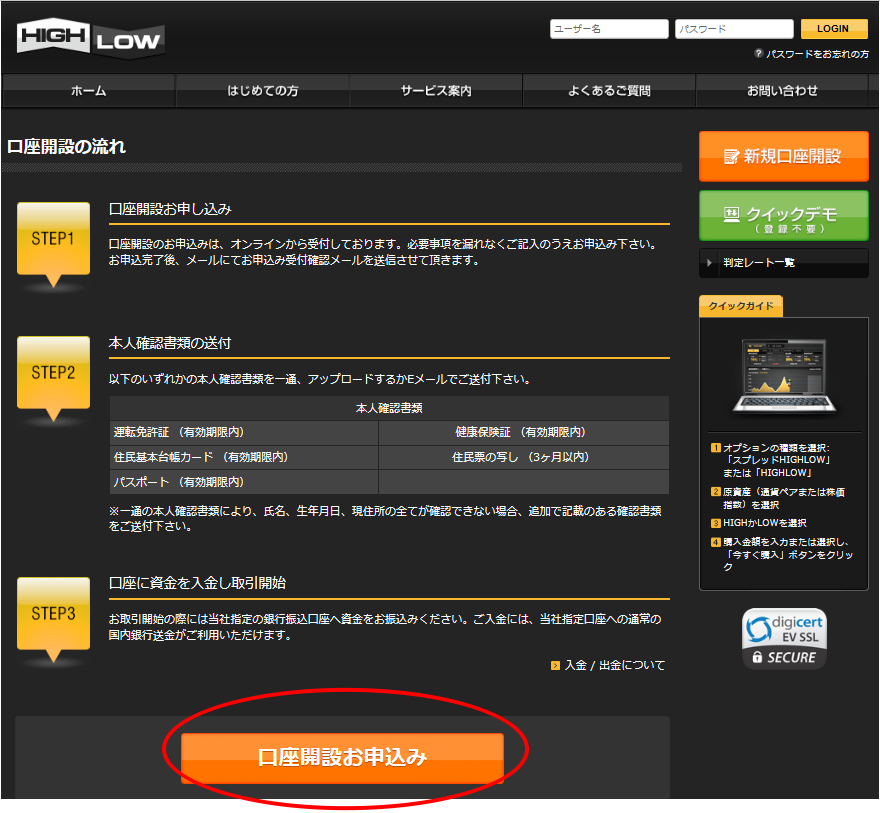The height and width of the screenshot is (813, 880).
Task: Click the HIGH LOW logo
Action: coord(90,39)
